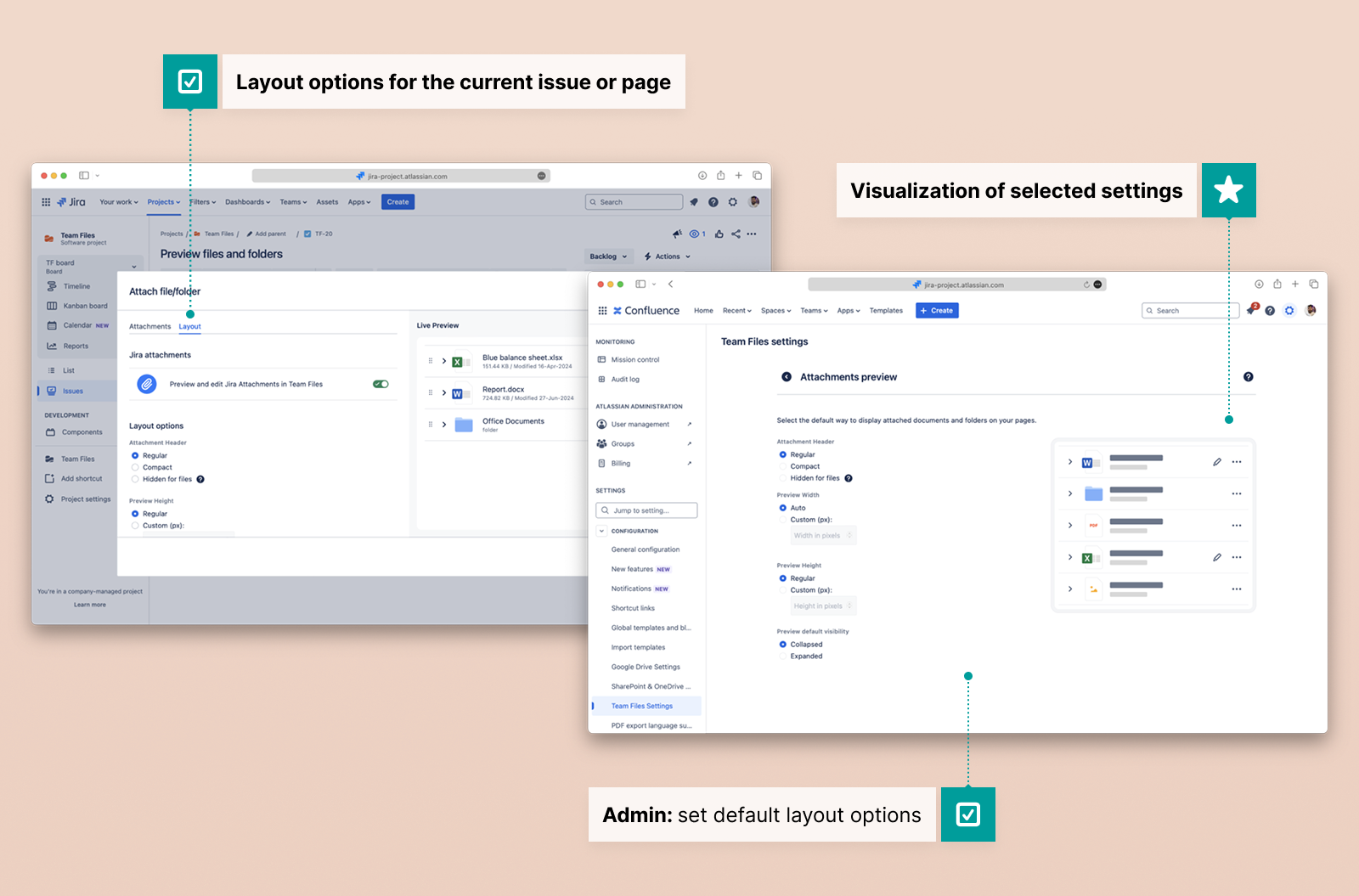Collapse the CONFIGURATION section in Confluence sidebar
The image size is (1359, 896).
(x=602, y=531)
